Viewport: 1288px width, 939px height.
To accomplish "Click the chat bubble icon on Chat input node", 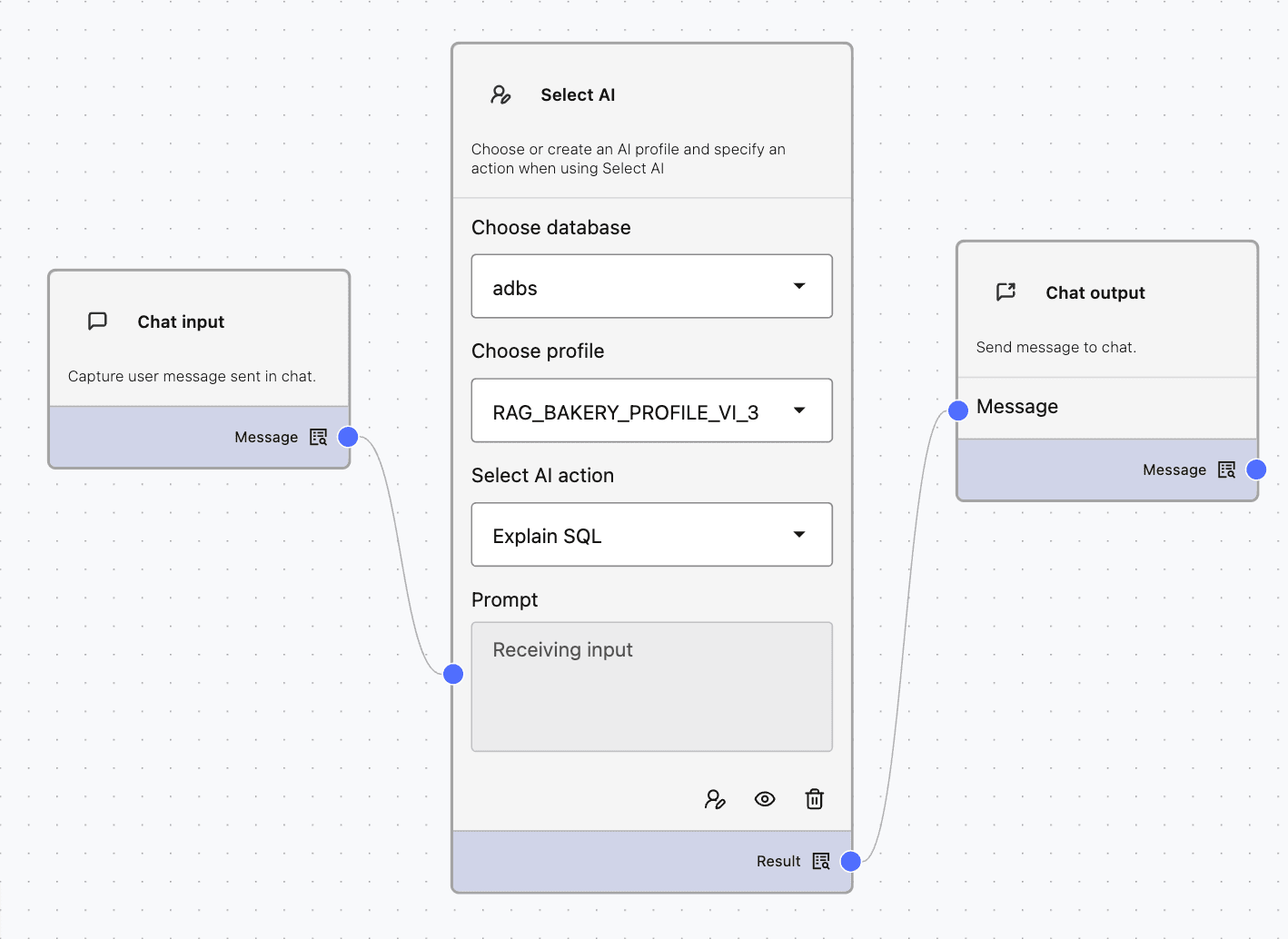I will point(97,321).
